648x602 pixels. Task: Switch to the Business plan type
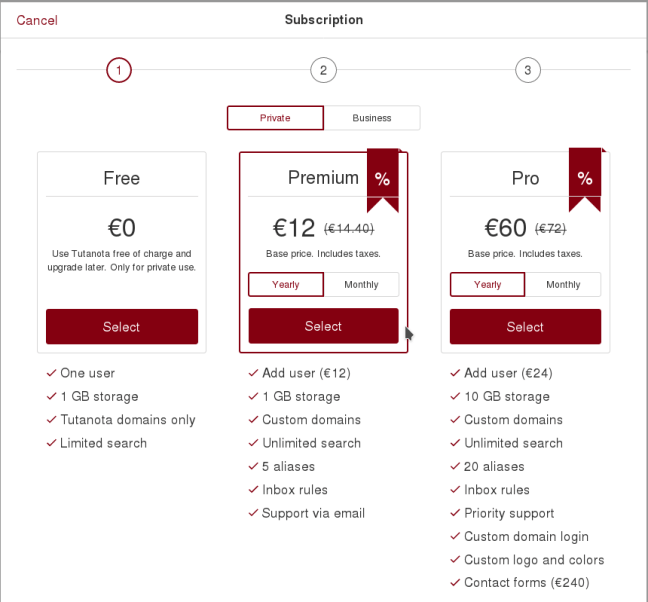click(x=372, y=118)
